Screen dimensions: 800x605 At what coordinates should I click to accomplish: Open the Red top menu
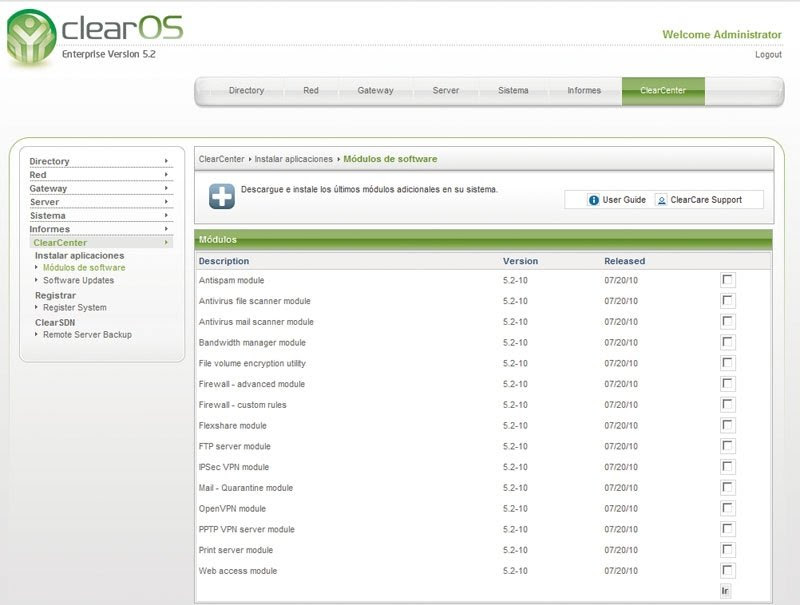pyautogui.click(x=311, y=90)
